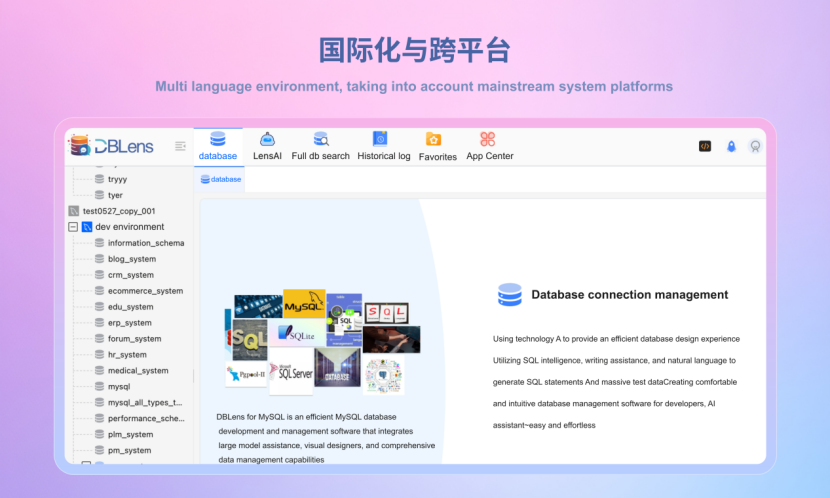Open medical_system database
The image size is (830, 498).
click(138, 370)
